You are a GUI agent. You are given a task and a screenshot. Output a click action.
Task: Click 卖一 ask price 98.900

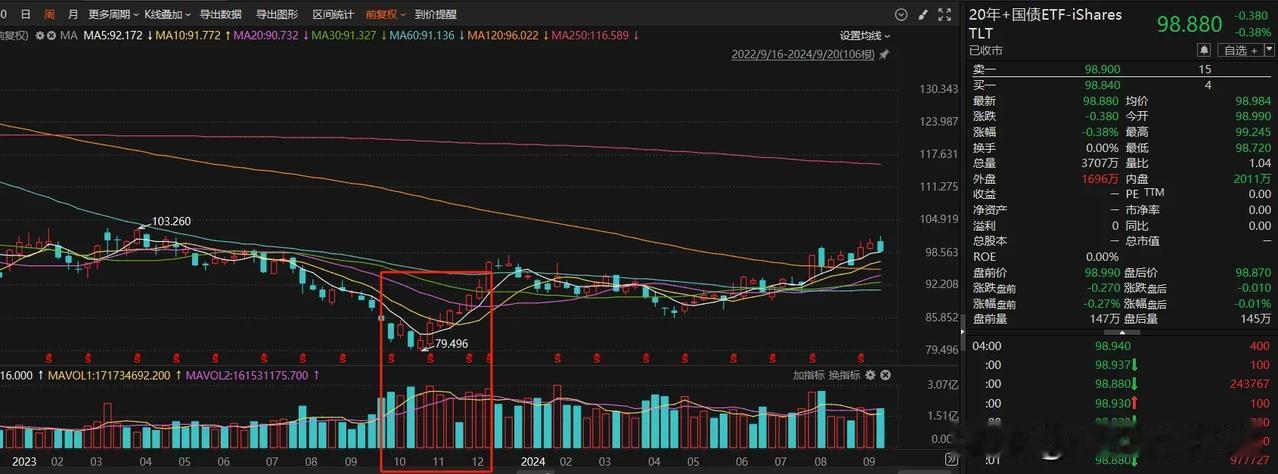[x=1101, y=70]
